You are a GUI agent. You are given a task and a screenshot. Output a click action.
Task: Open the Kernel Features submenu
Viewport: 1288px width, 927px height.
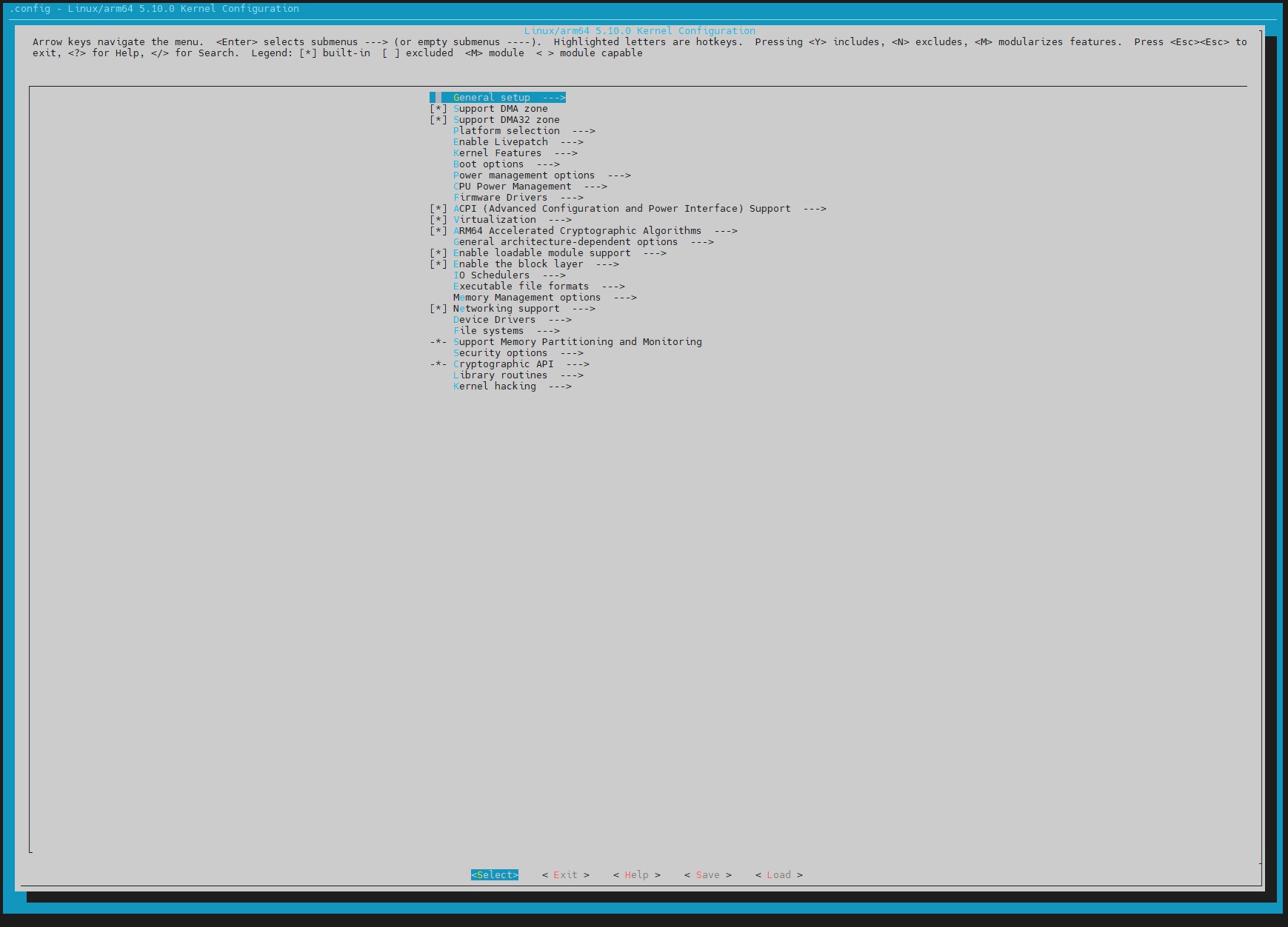click(515, 153)
